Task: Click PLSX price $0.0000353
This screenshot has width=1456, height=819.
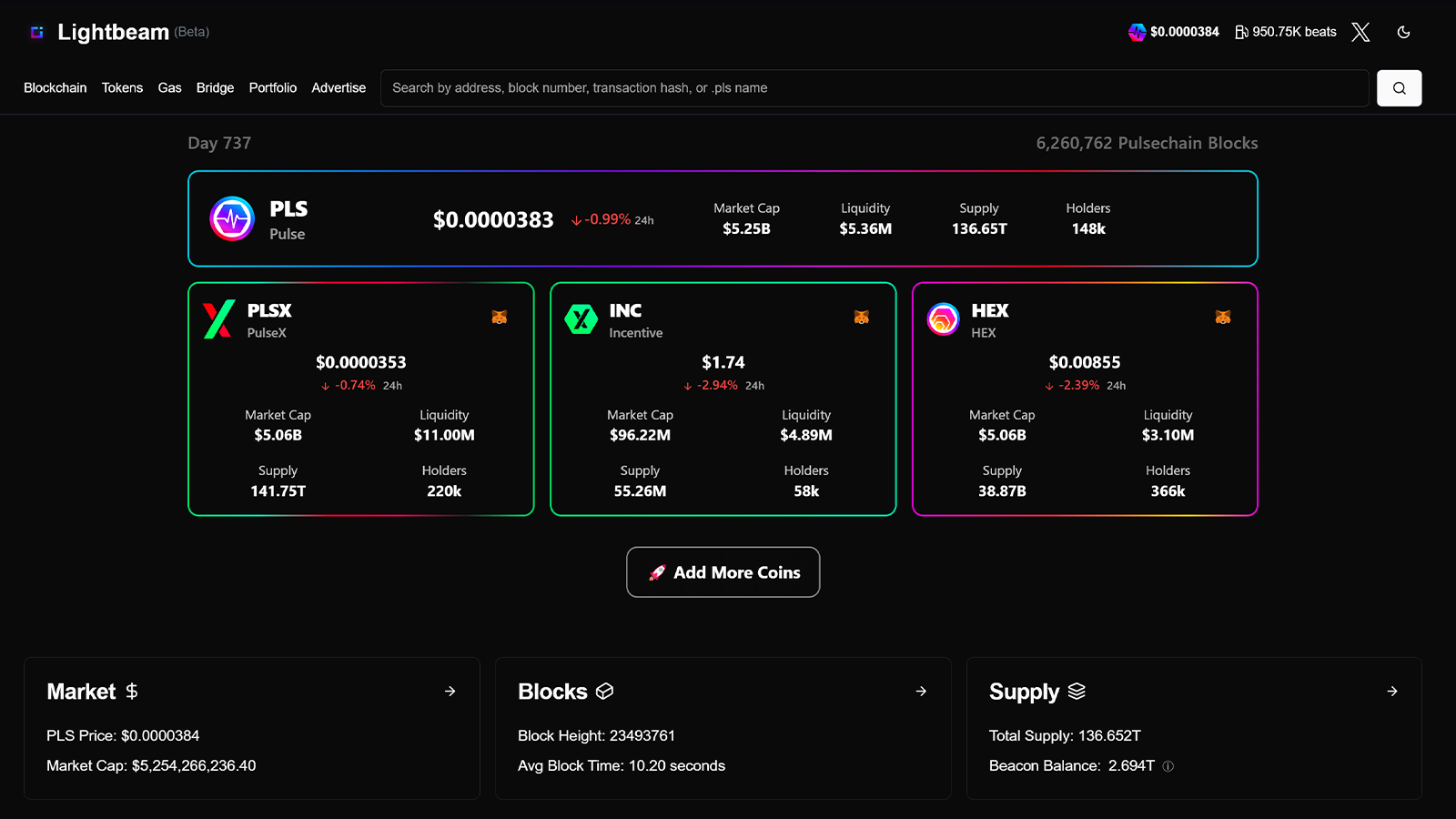Action: pos(361,362)
